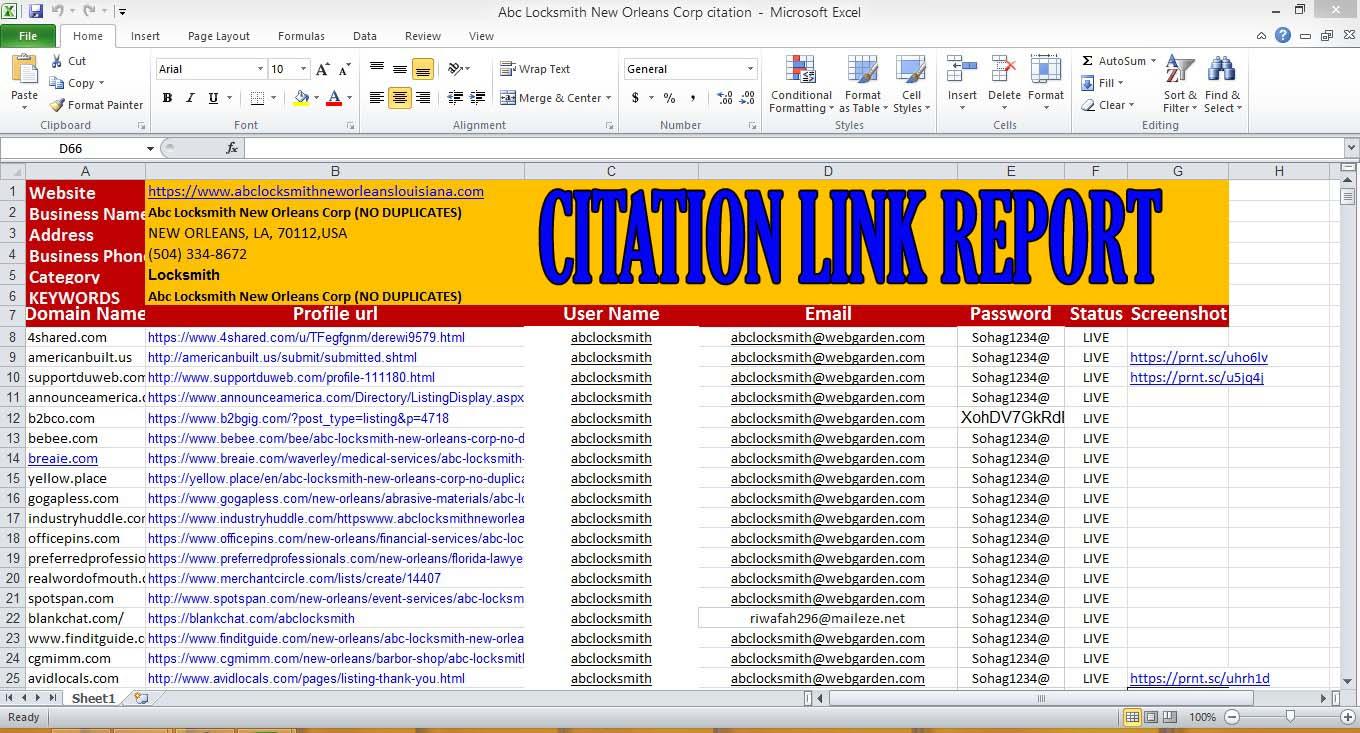The image size is (1360, 733).
Task: Open Sort & Filter options
Action: pyautogui.click(x=1178, y=85)
